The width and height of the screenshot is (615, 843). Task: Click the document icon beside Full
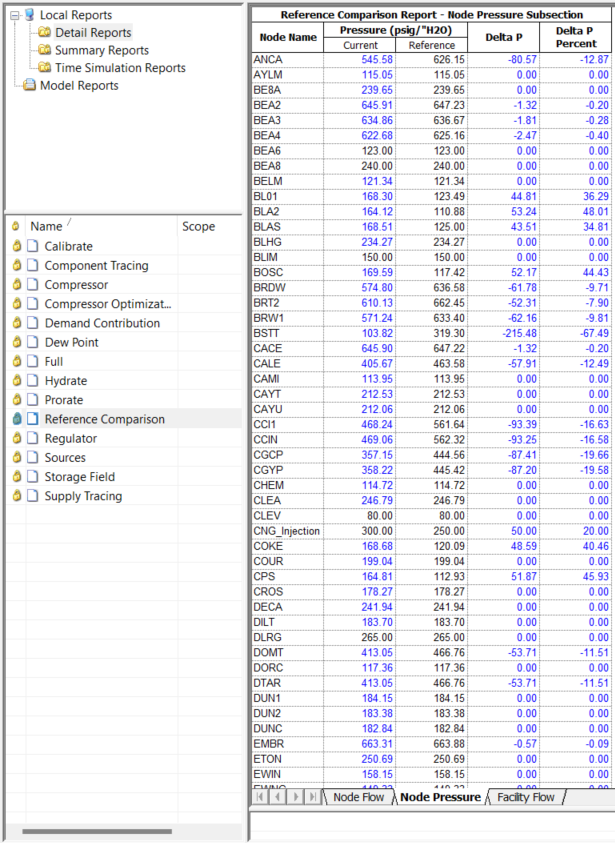pyautogui.click(x=33, y=361)
